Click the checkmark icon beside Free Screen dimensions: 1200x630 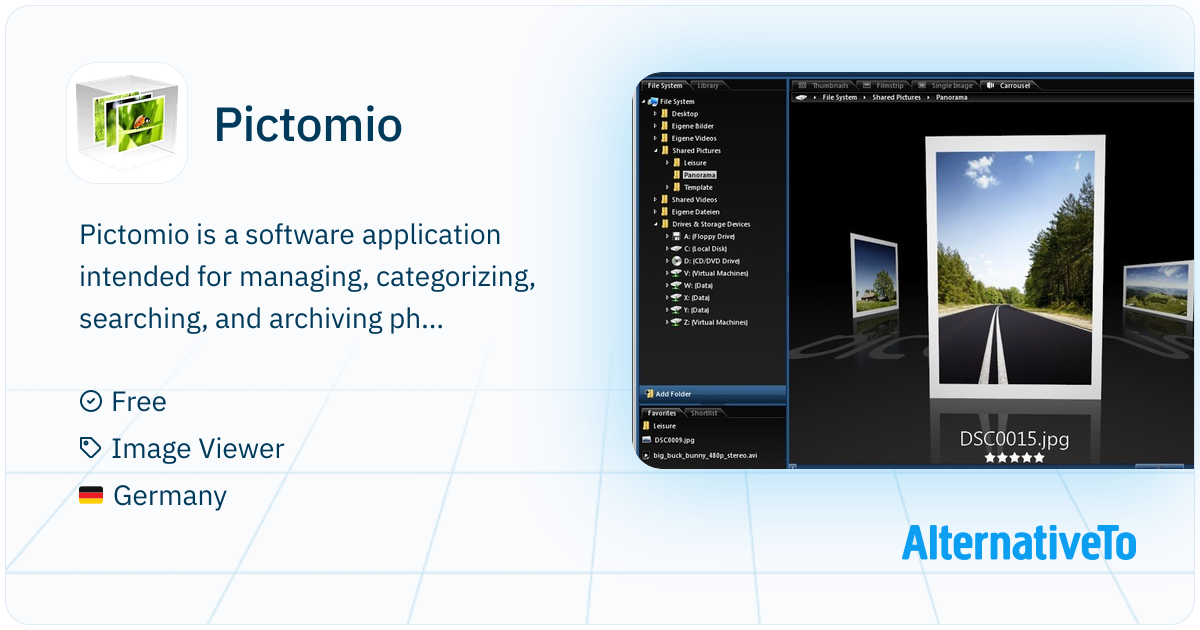[x=91, y=401]
